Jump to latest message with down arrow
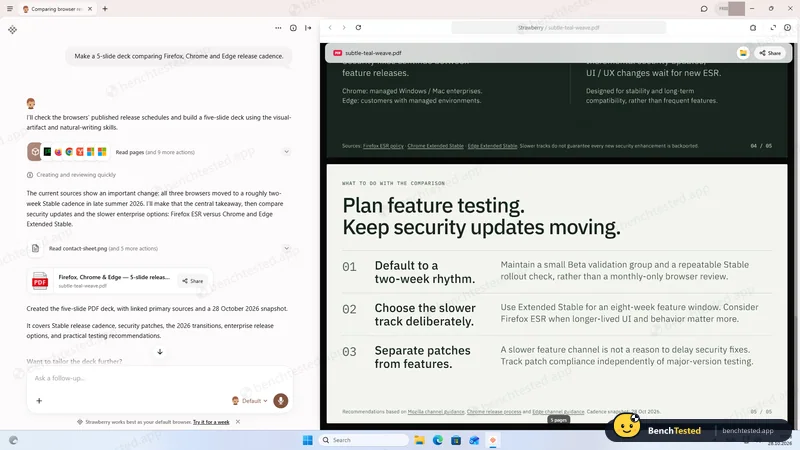The width and height of the screenshot is (800, 450). [160, 352]
